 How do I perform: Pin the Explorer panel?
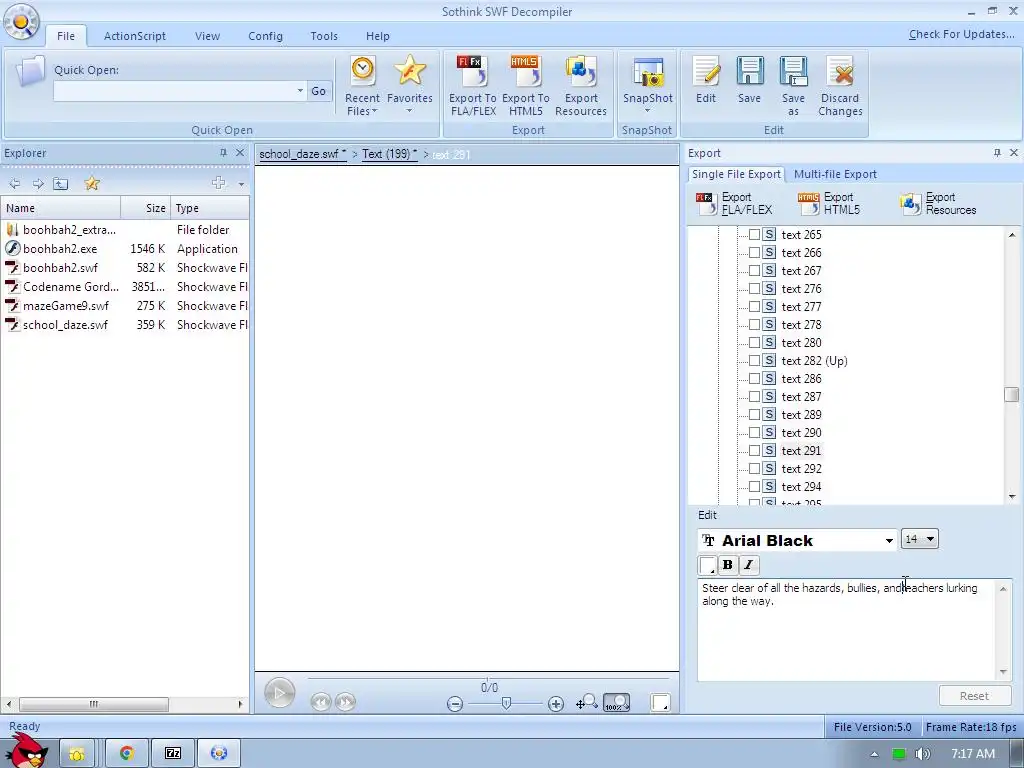tap(223, 153)
